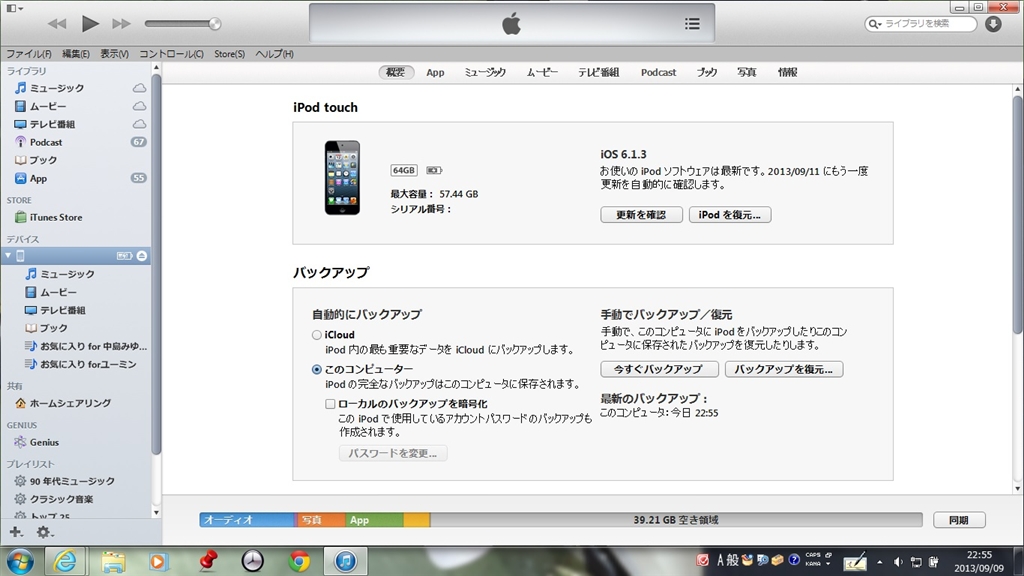Switch to the Podcast tab
The image size is (1024, 576).
click(658, 72)
